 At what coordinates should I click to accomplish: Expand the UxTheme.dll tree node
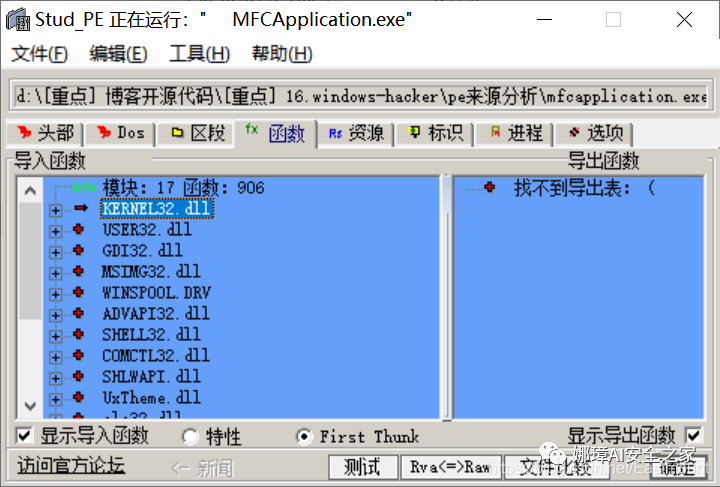coord(56,399)
